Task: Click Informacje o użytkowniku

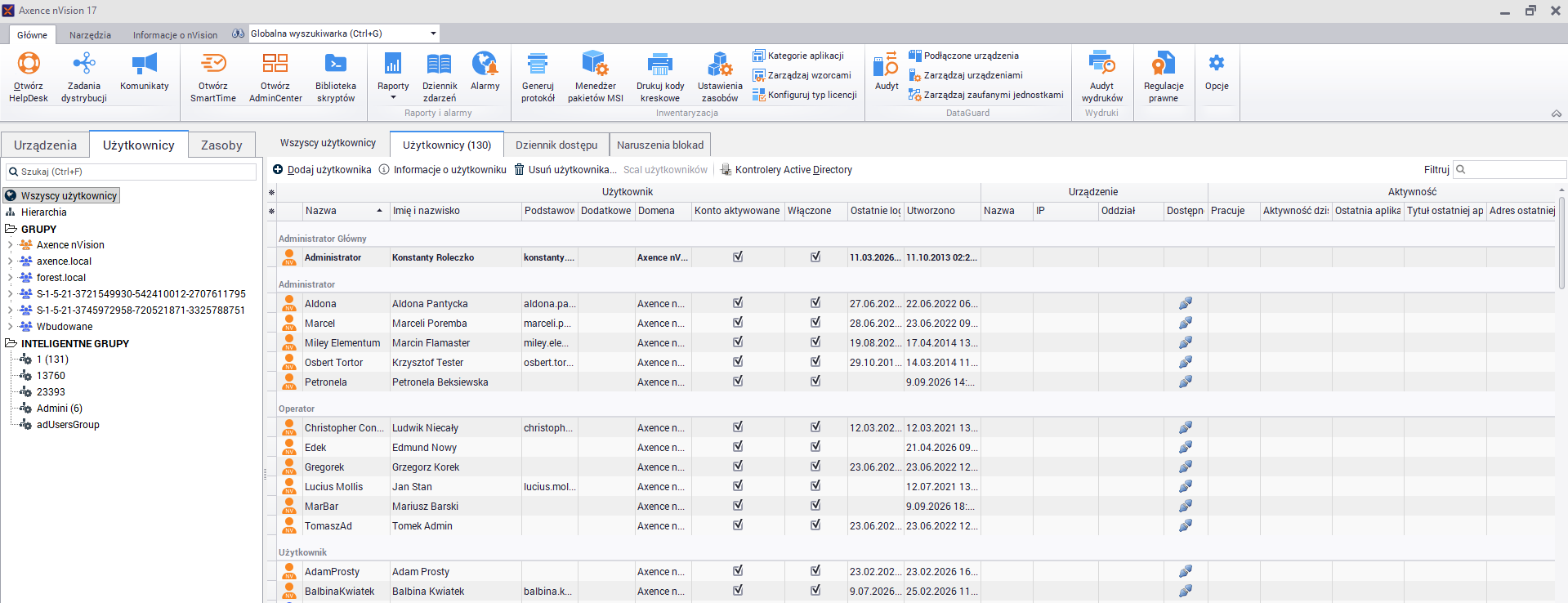Action: (442, 169)
